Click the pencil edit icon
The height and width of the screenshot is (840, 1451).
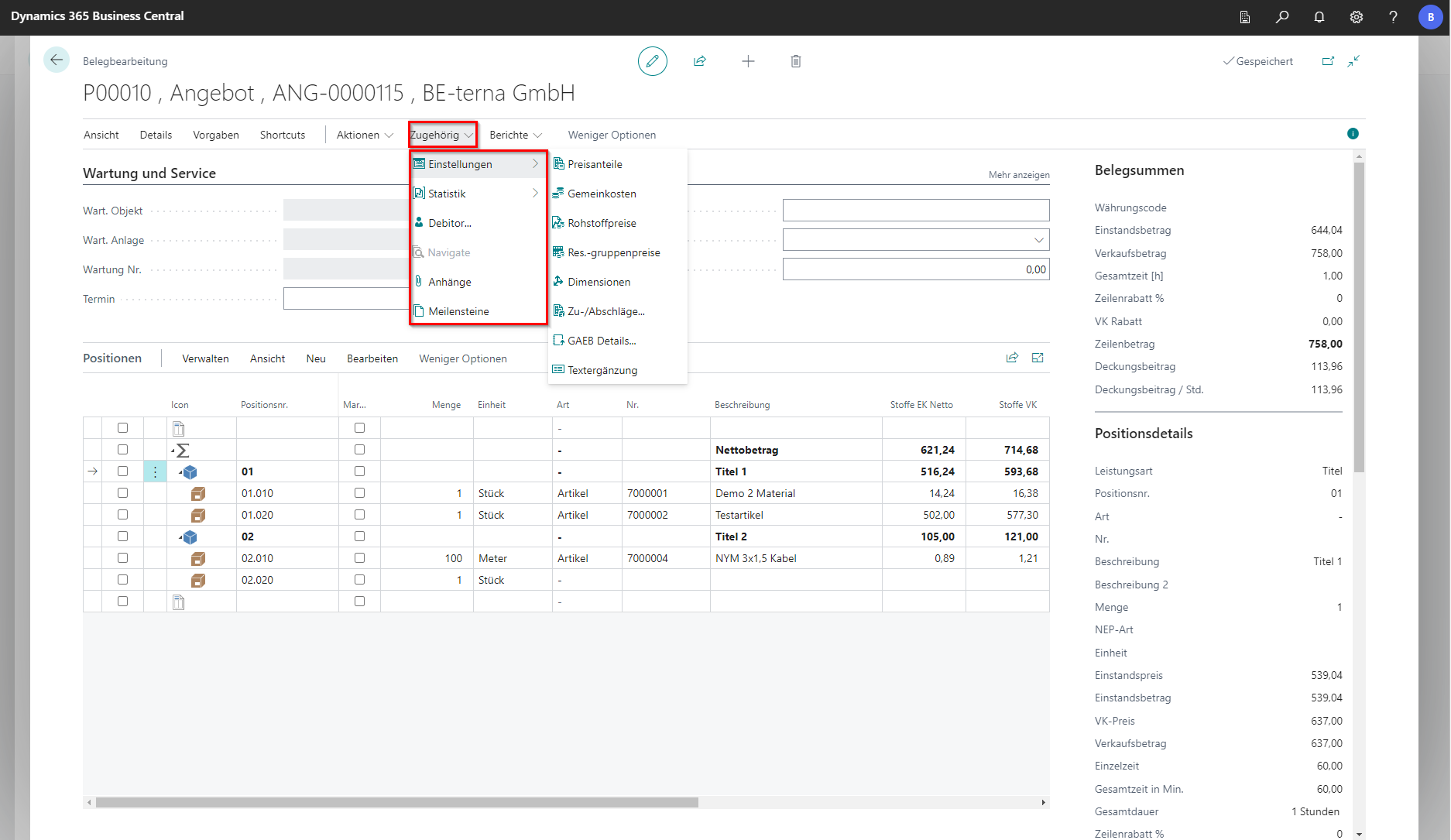pyautogui.click(x=652, y=61)
